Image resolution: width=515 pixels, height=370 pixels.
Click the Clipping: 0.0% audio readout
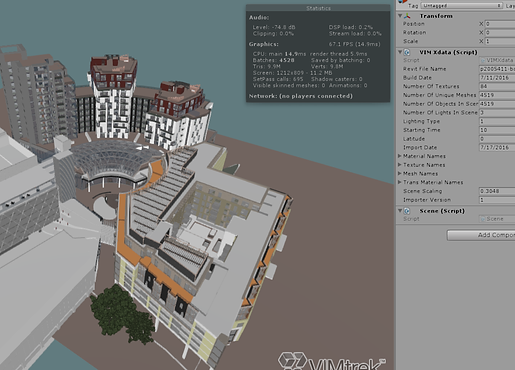pos(273,34)
